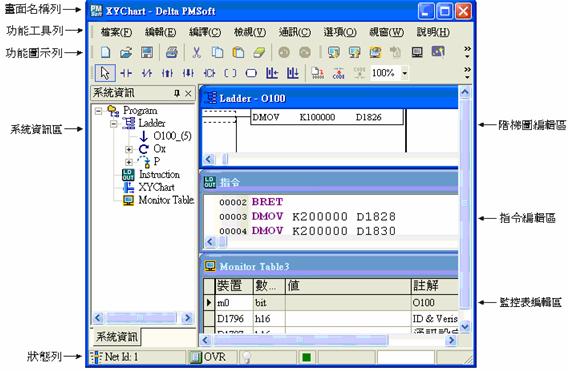Collapse the Ladder tree node
The image size is (568, 371).
pyautogui.click(x=114, y=124)
